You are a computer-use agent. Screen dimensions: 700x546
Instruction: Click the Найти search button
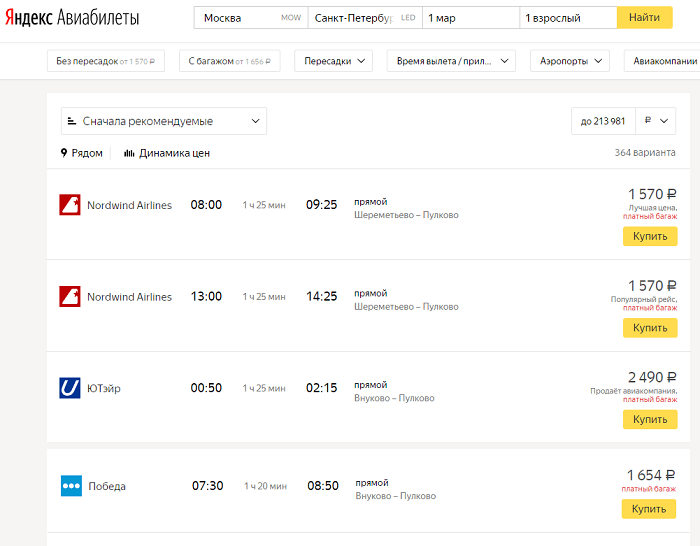645,17
